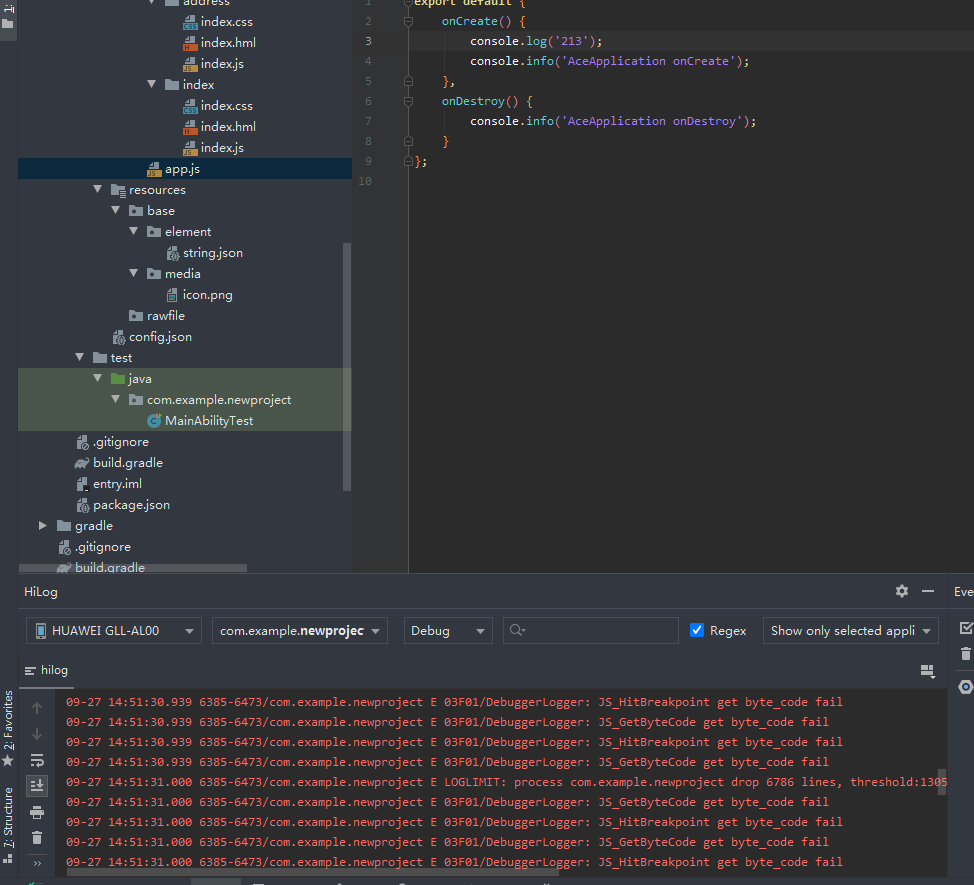Collapse the index folder

tap(152, 84)
